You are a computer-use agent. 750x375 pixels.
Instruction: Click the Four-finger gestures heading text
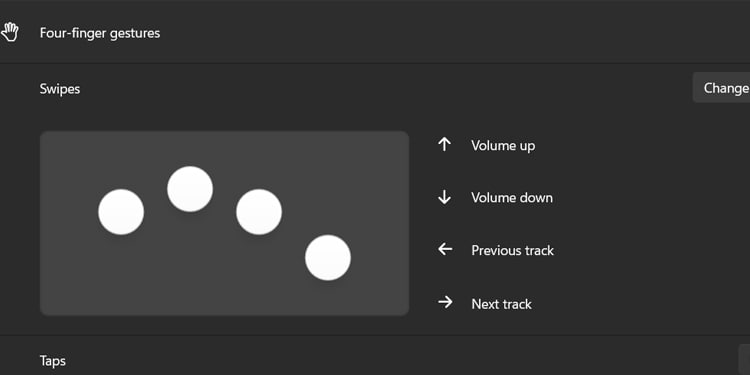point(100,33)
